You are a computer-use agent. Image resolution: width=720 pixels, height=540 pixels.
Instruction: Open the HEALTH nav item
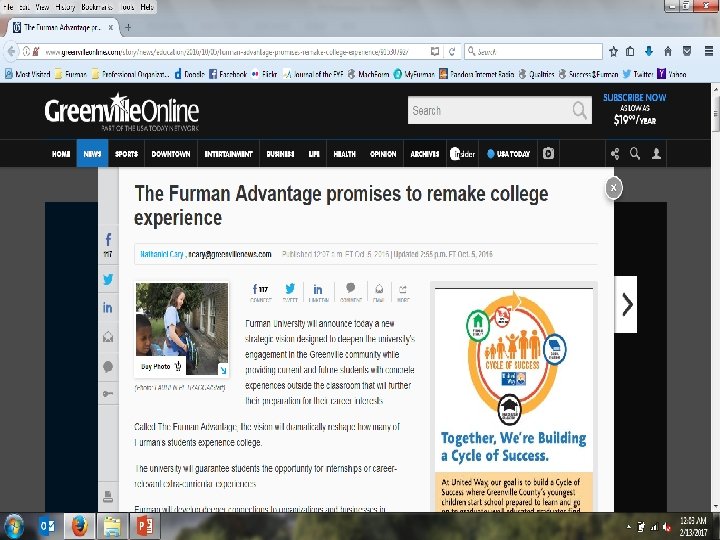(x=344, y=154)
